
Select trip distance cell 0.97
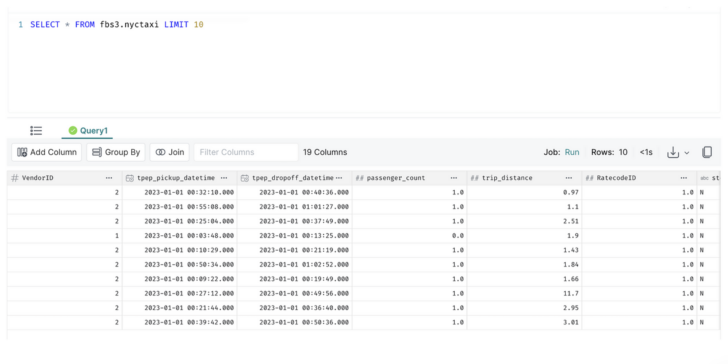524,192
